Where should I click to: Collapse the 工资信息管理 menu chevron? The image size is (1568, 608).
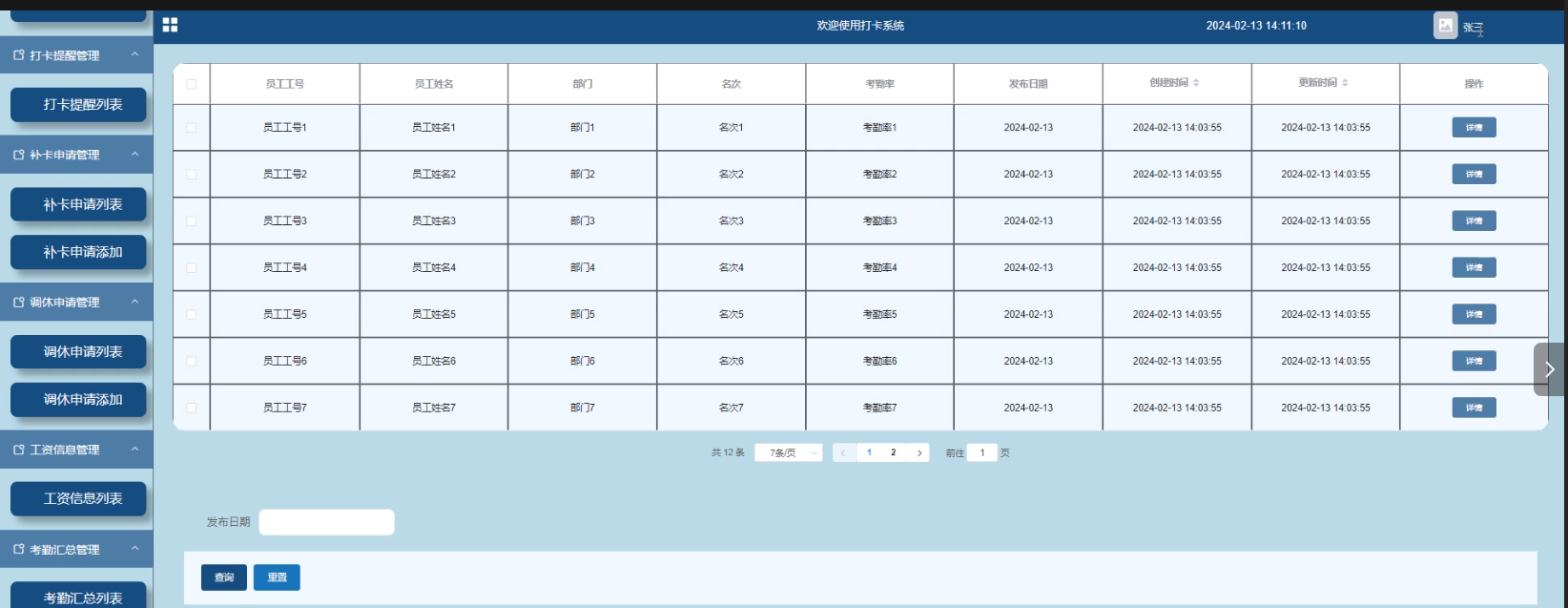click(x=134, y=449)
